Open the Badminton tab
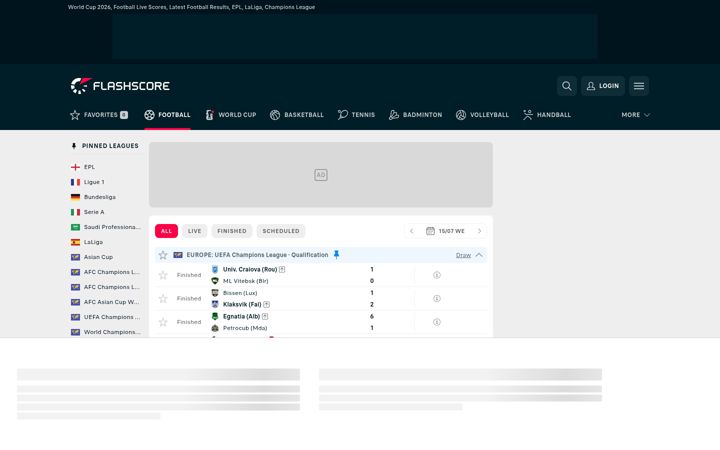 (416, 115)
